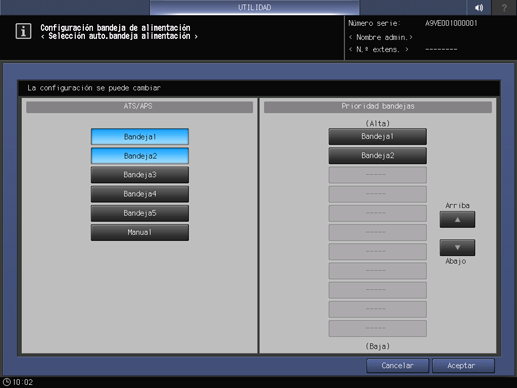The image size is (517, 388).
Task: Select Bandeja2 in tray priority list
Action: (378, 156)
